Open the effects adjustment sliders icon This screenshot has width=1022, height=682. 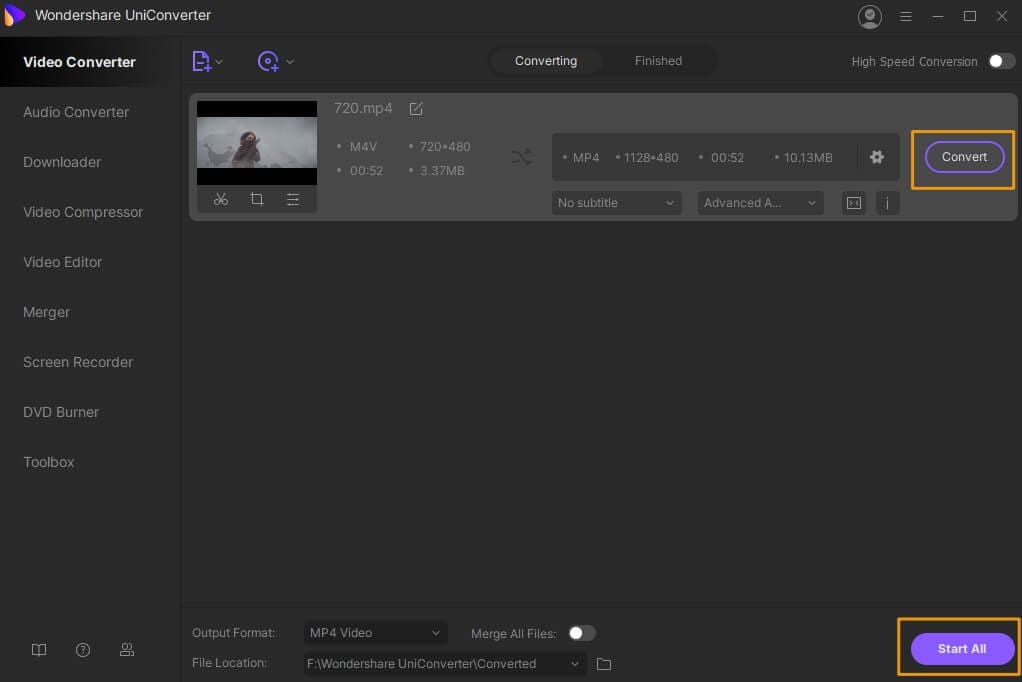[x=293, y=200]
